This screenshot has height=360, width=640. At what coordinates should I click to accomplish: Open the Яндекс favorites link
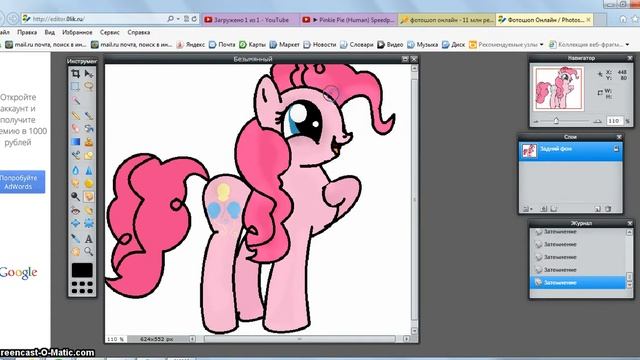[191, 44]
